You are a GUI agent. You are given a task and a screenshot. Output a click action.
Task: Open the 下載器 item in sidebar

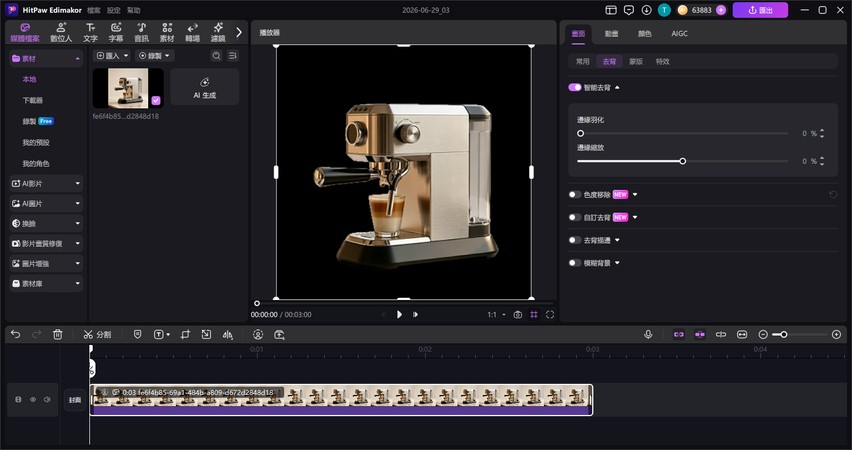coord(33,101)
